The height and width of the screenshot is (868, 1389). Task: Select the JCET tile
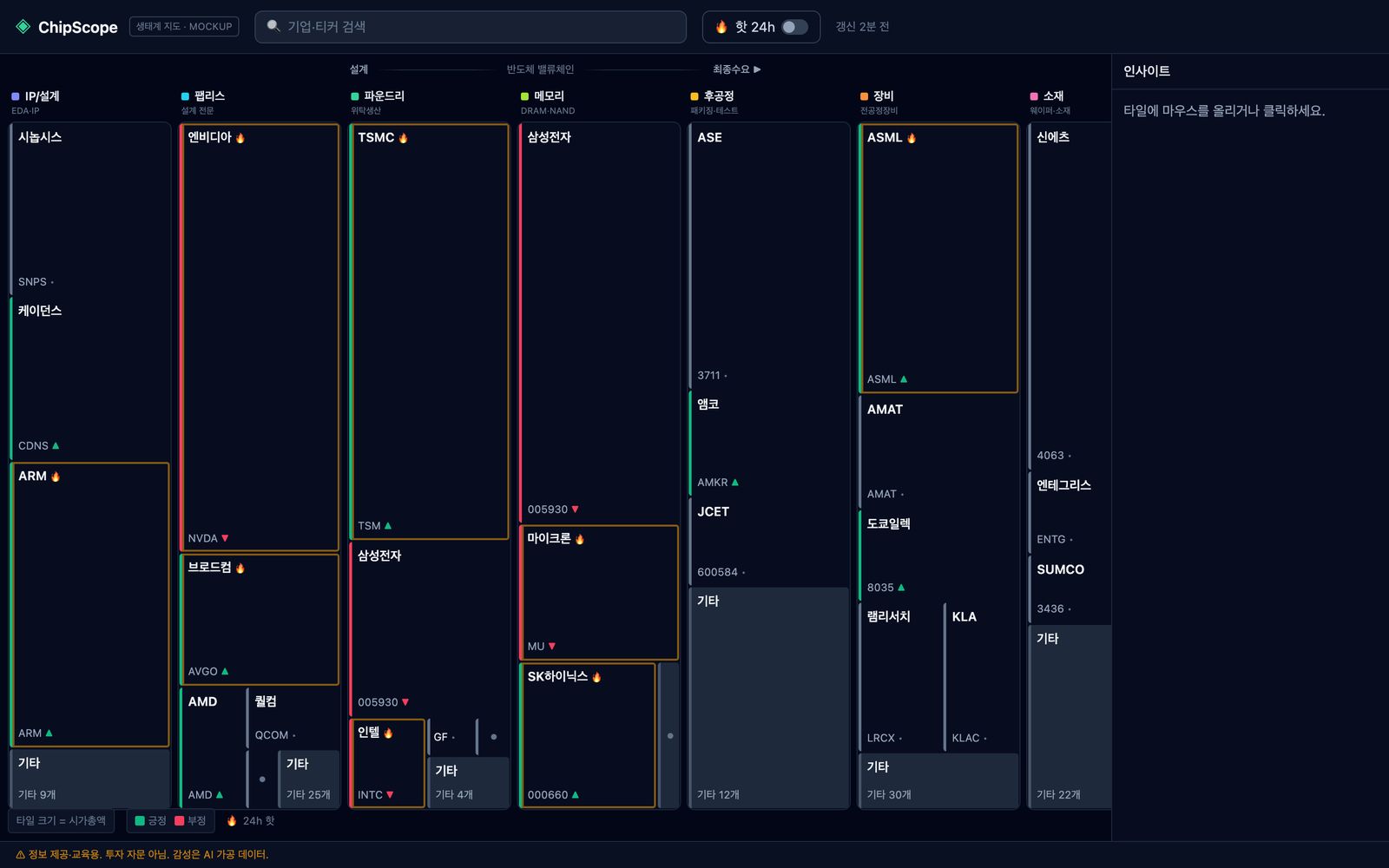pos(769,542)
